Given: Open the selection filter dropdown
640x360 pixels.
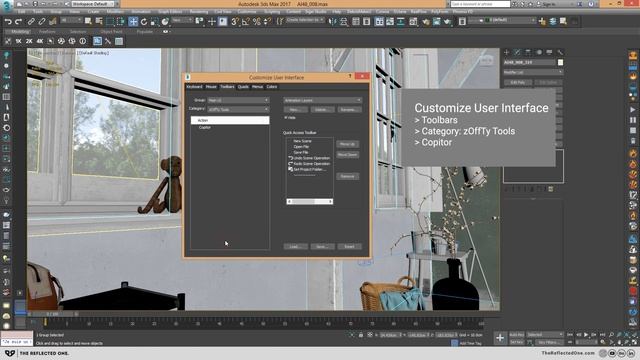Looking at the screenshot, I should coord(71,20).
